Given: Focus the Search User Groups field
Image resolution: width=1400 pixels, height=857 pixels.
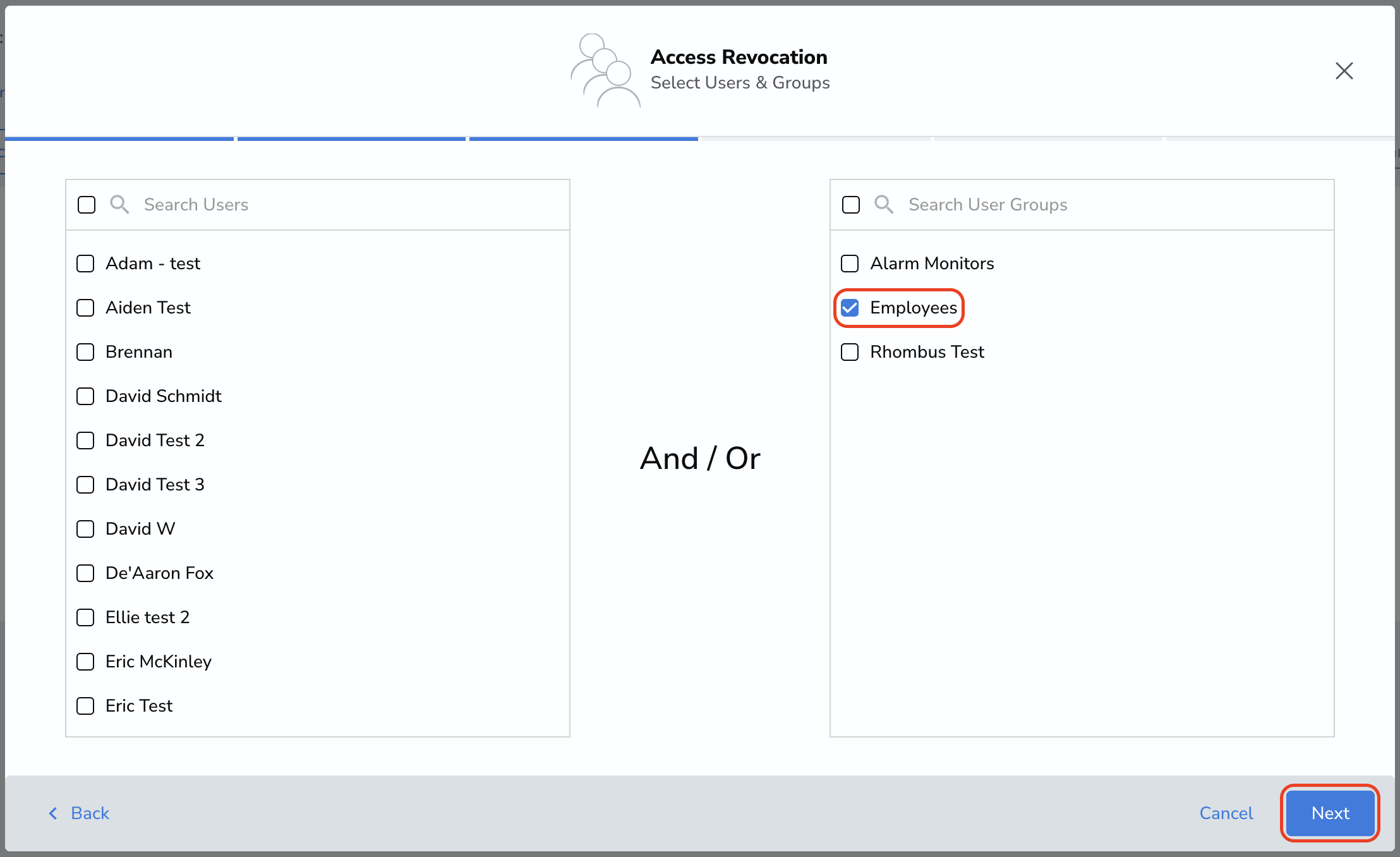Looking at the screenshot, I should click(1112, 205).
